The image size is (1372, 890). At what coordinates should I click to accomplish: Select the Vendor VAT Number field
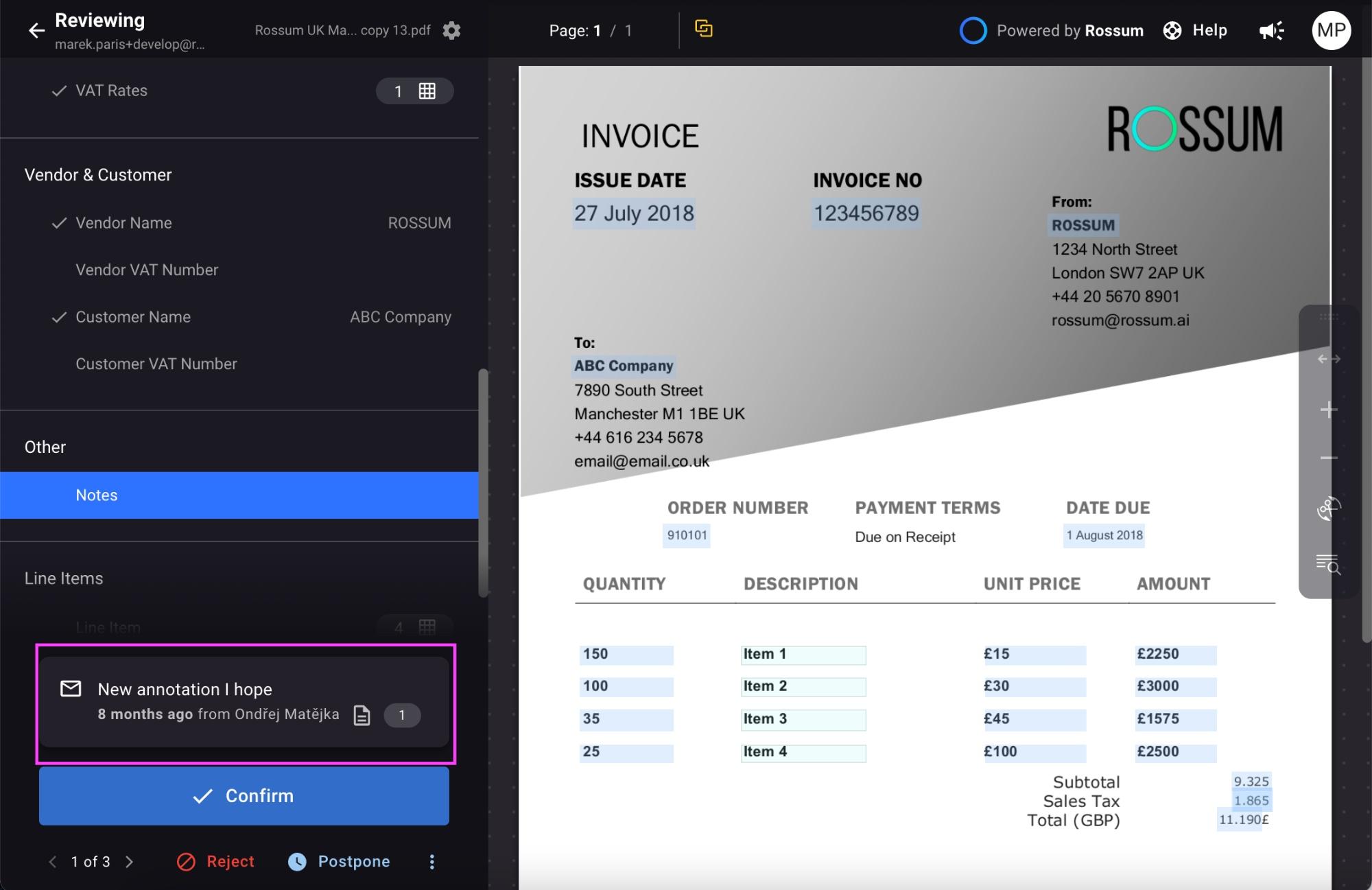pyautogui.click(x=239, y=270)
